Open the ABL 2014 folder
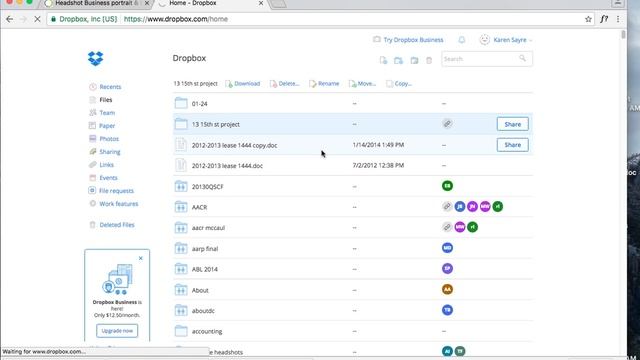Image resolution: width=640 pixels, height=360 pixels. pyautogui.click(x=204, y=269)
